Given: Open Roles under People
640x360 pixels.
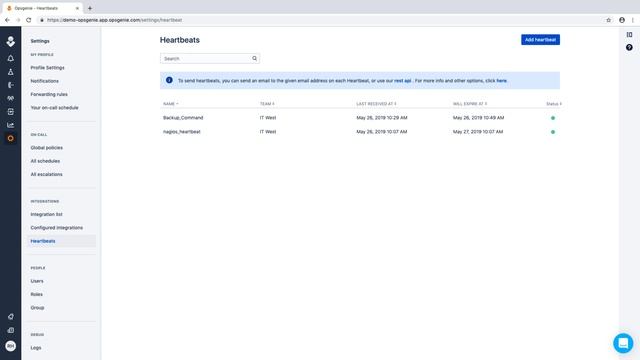Looking at the screenshot, I should pyautogui.click(x=36, y=294).
